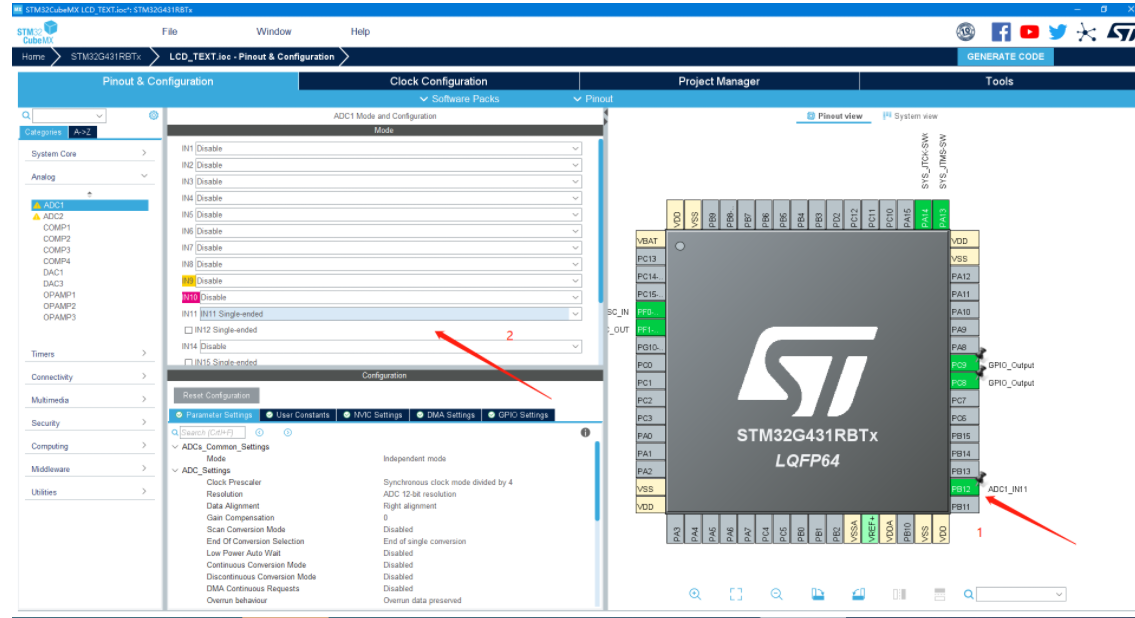Switch to Tools tab

tap(999, 81)
